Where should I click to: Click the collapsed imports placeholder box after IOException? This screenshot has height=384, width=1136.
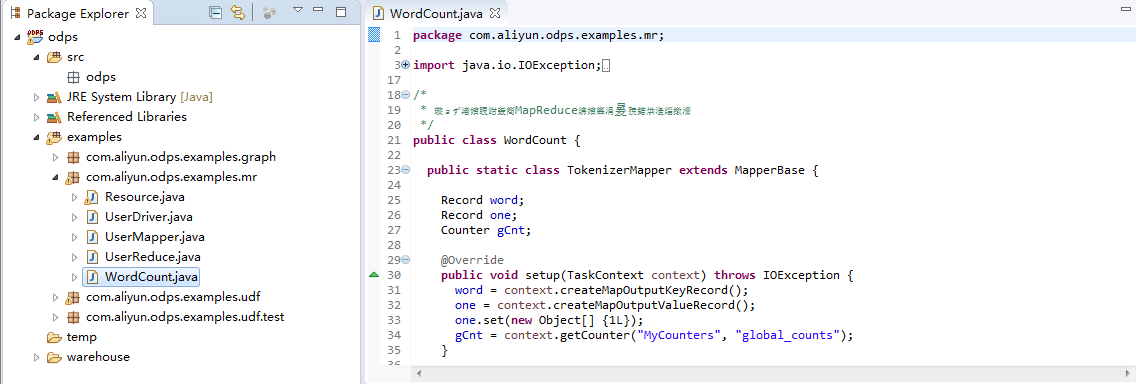click(x=606, y=66)
